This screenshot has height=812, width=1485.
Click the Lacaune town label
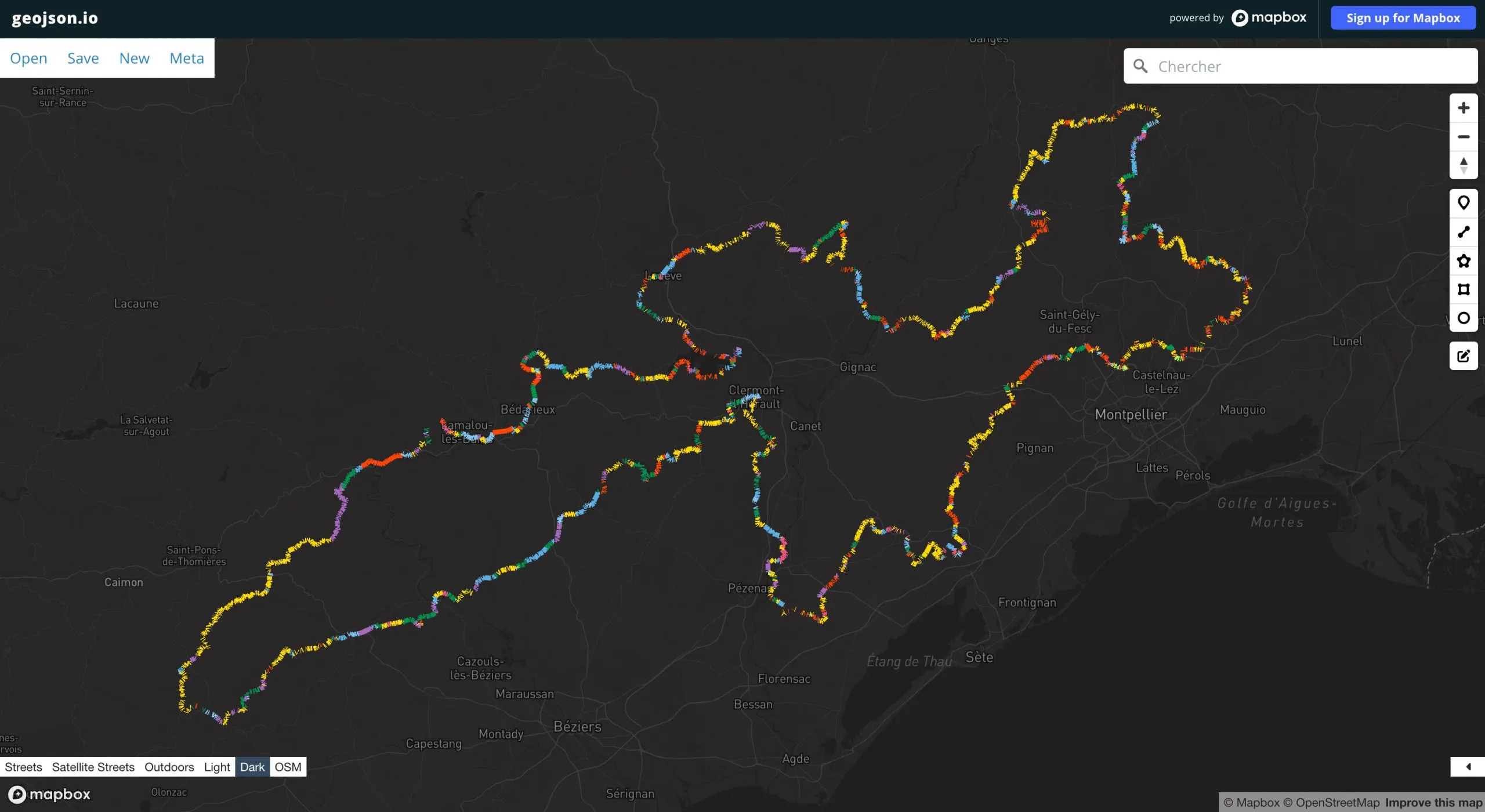click(x=136, y=303)
